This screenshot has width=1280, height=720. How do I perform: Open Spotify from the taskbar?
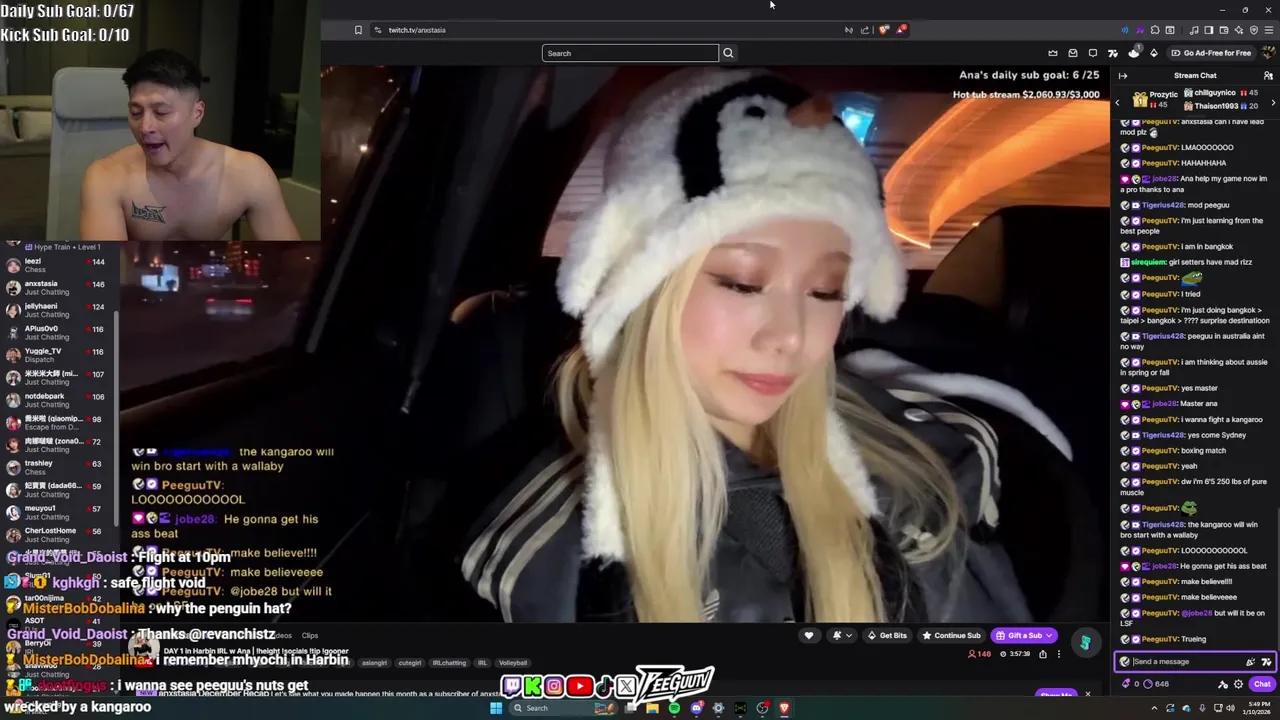pyautogui.click(x=674, y=708)
